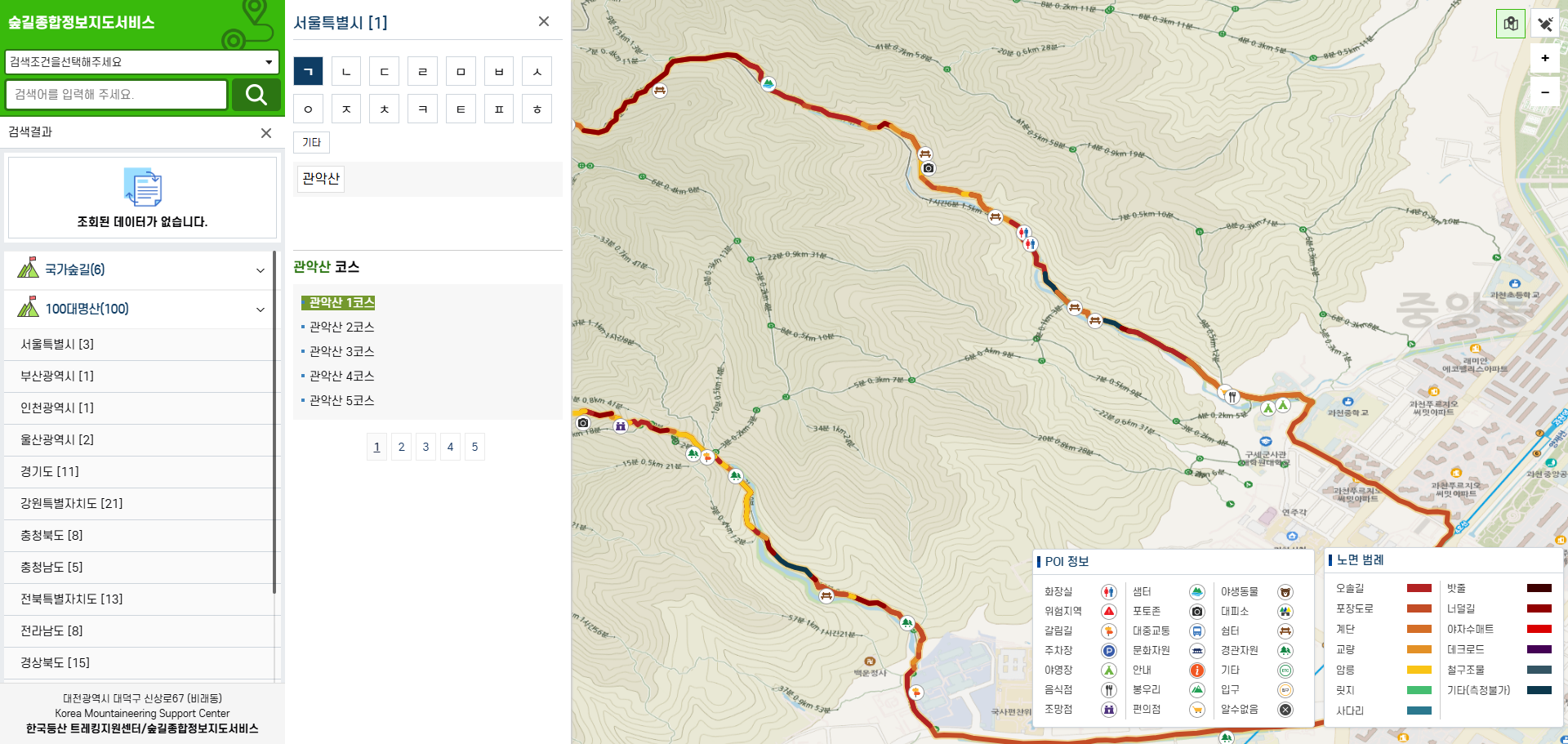Close the search results panel

coord(265,132)
